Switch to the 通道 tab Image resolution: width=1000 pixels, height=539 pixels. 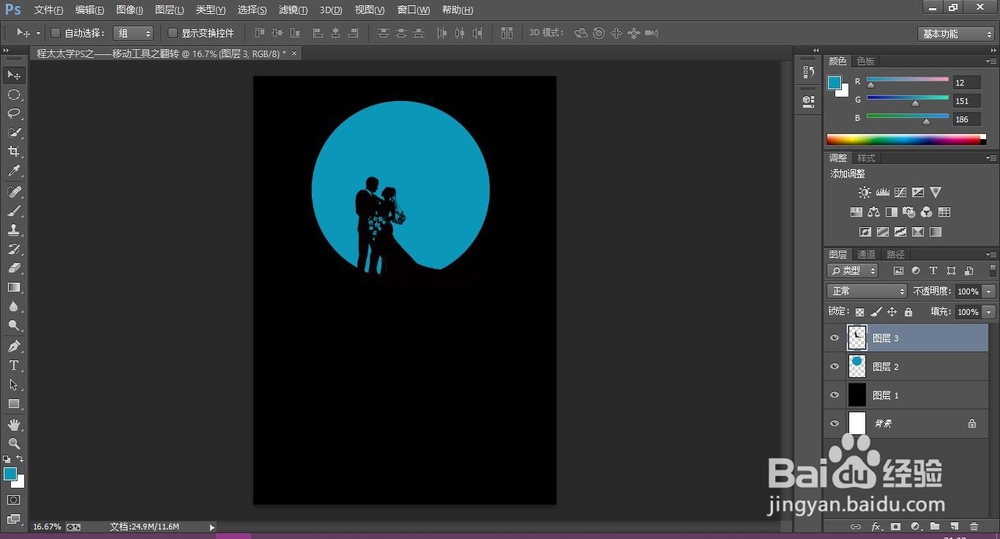tap(866, 254)
